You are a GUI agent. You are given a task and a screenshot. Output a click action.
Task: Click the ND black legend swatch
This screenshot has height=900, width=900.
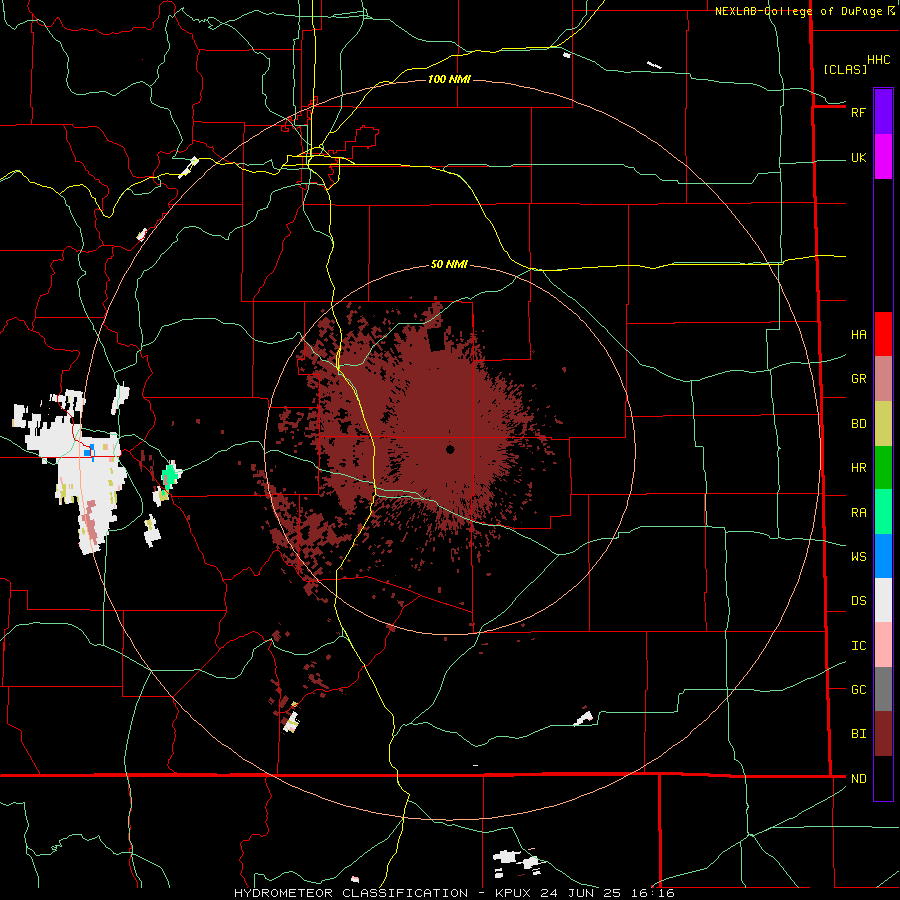click(883, 778)
